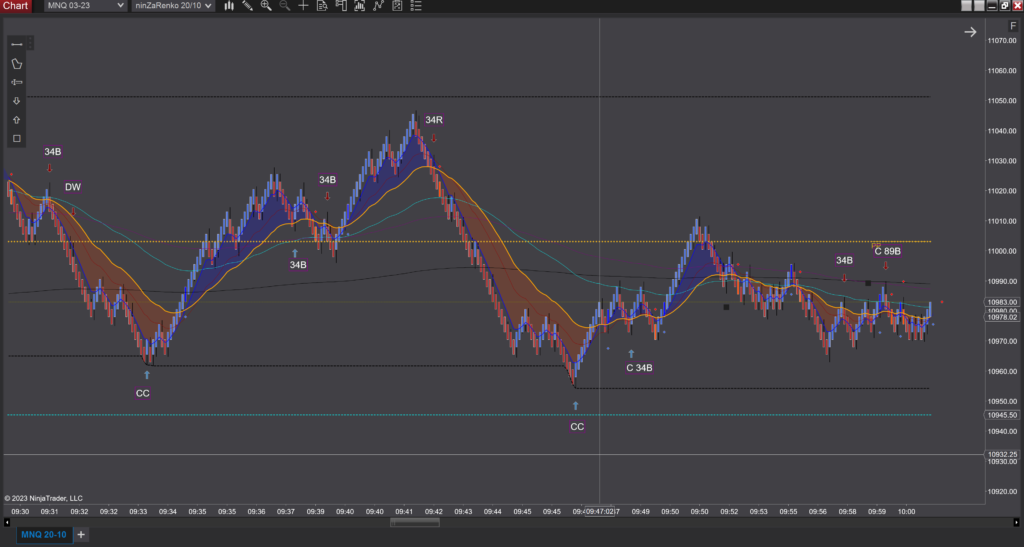The height and width of the screenshot is (547, 1024).
Task: Select the drawing tools pencil icon
Action: point(248,6)
